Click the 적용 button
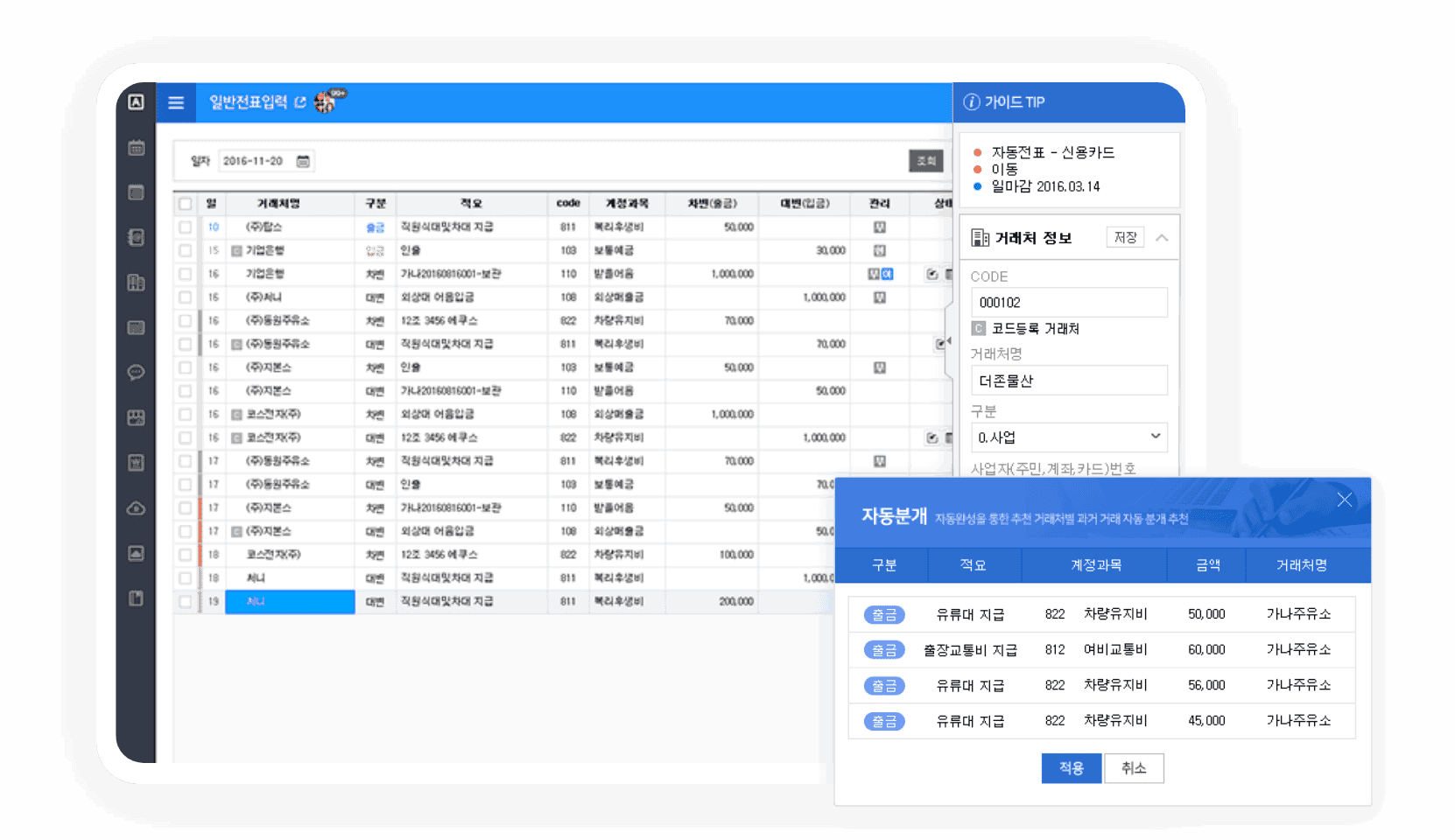 [x=1071, y=768]
